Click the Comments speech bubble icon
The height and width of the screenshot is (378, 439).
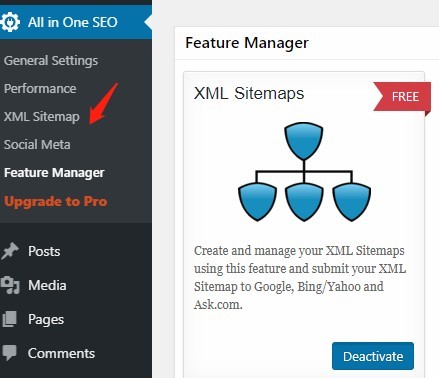point(9,353)
